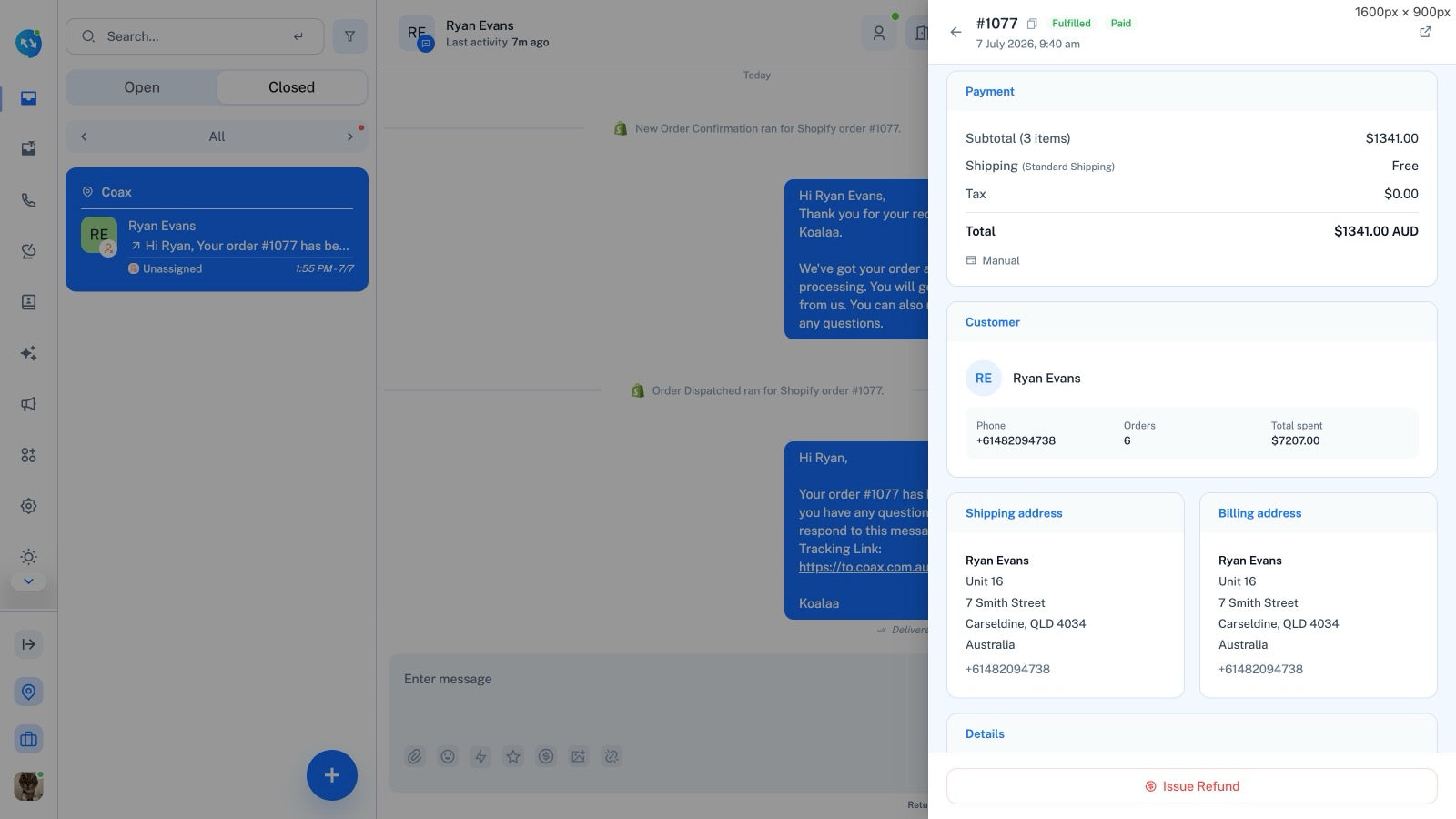Viewport: 1456px width, 819px height.
Task: Open the inbox icon in left sidebar
Action: [x=28, y=98]
